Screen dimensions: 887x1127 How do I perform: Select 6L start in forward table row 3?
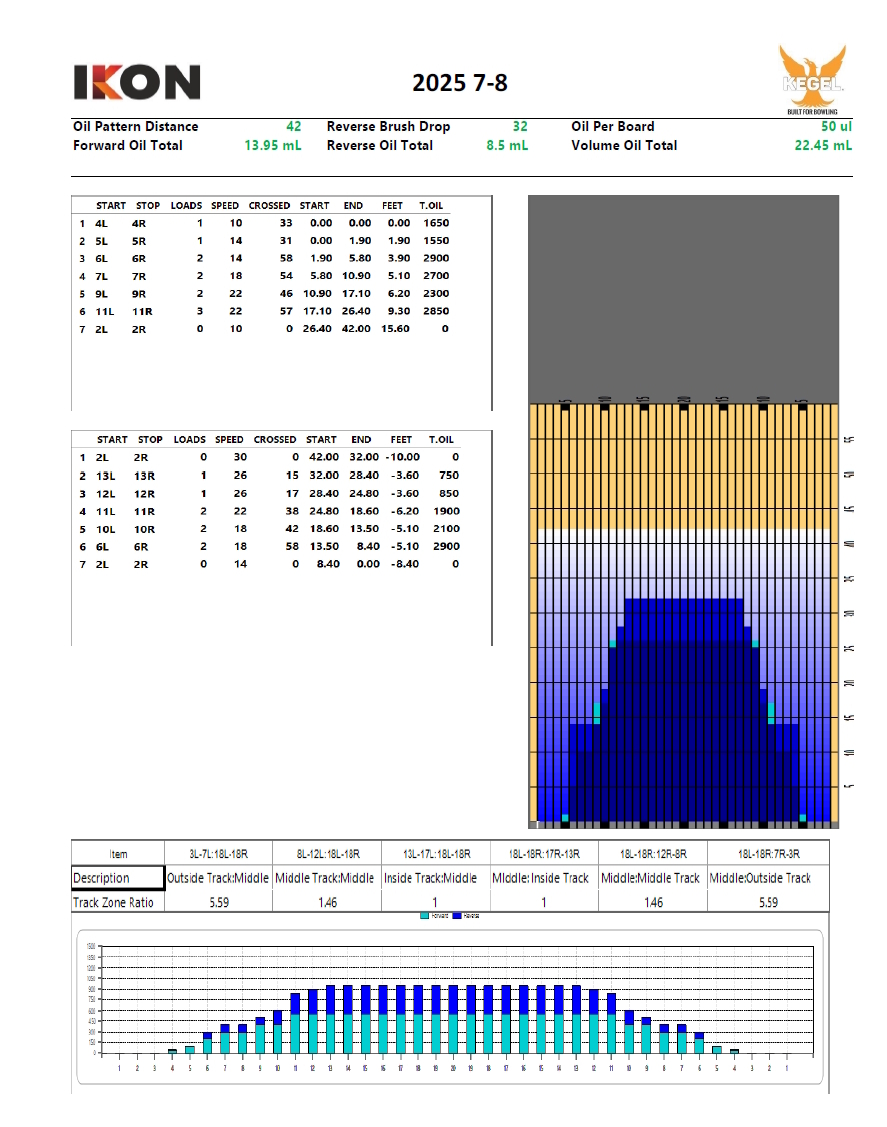point(101,259)
